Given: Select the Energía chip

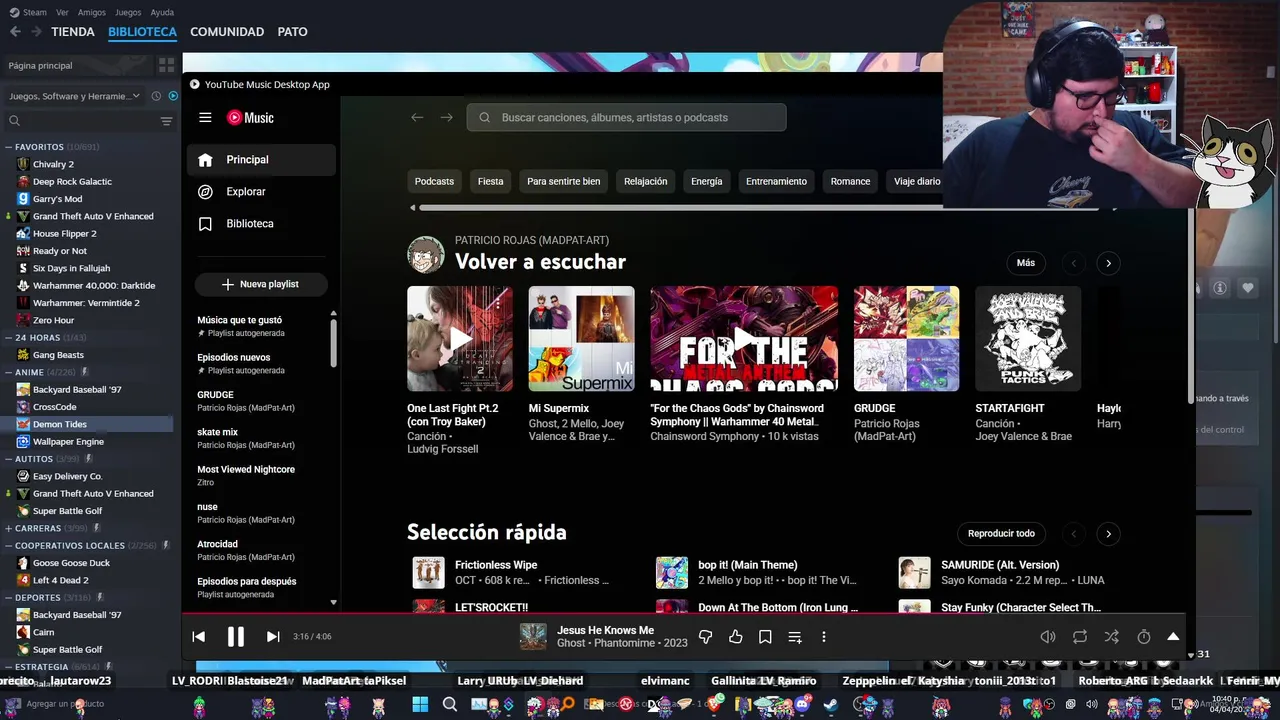Looking at the screenshot, I should pos(706,181).
